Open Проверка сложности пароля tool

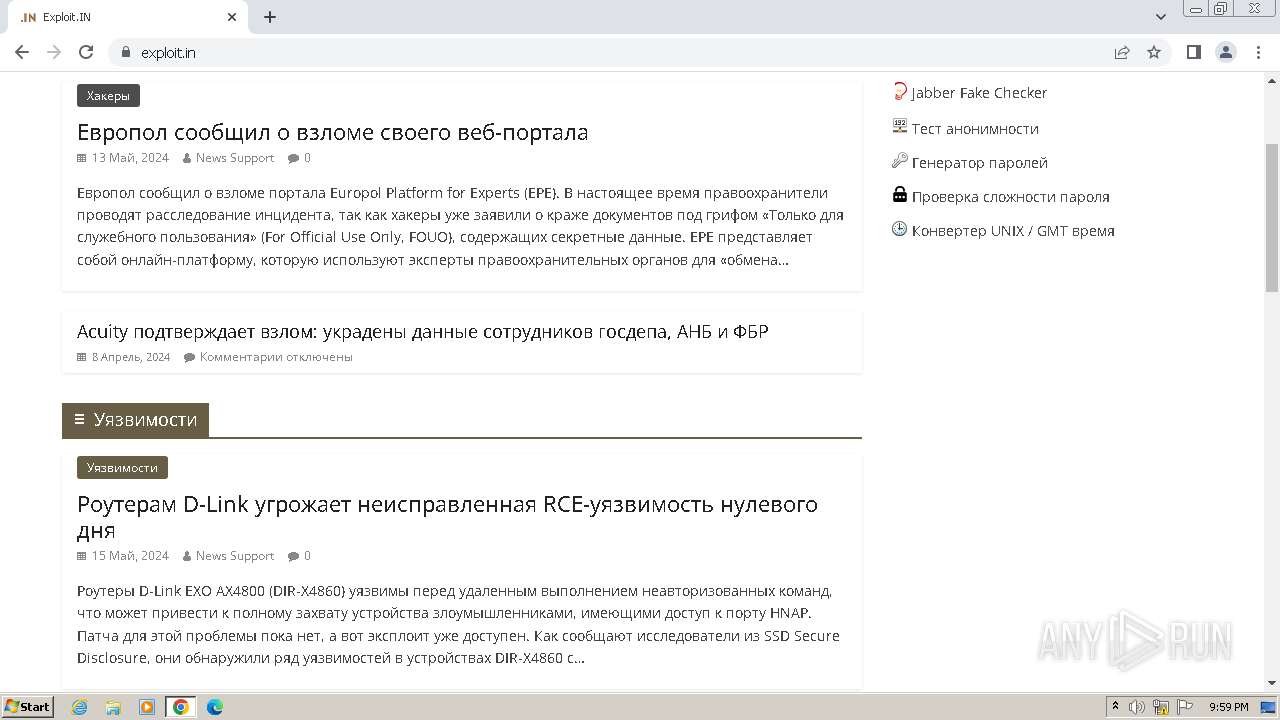click(1011, 197)
